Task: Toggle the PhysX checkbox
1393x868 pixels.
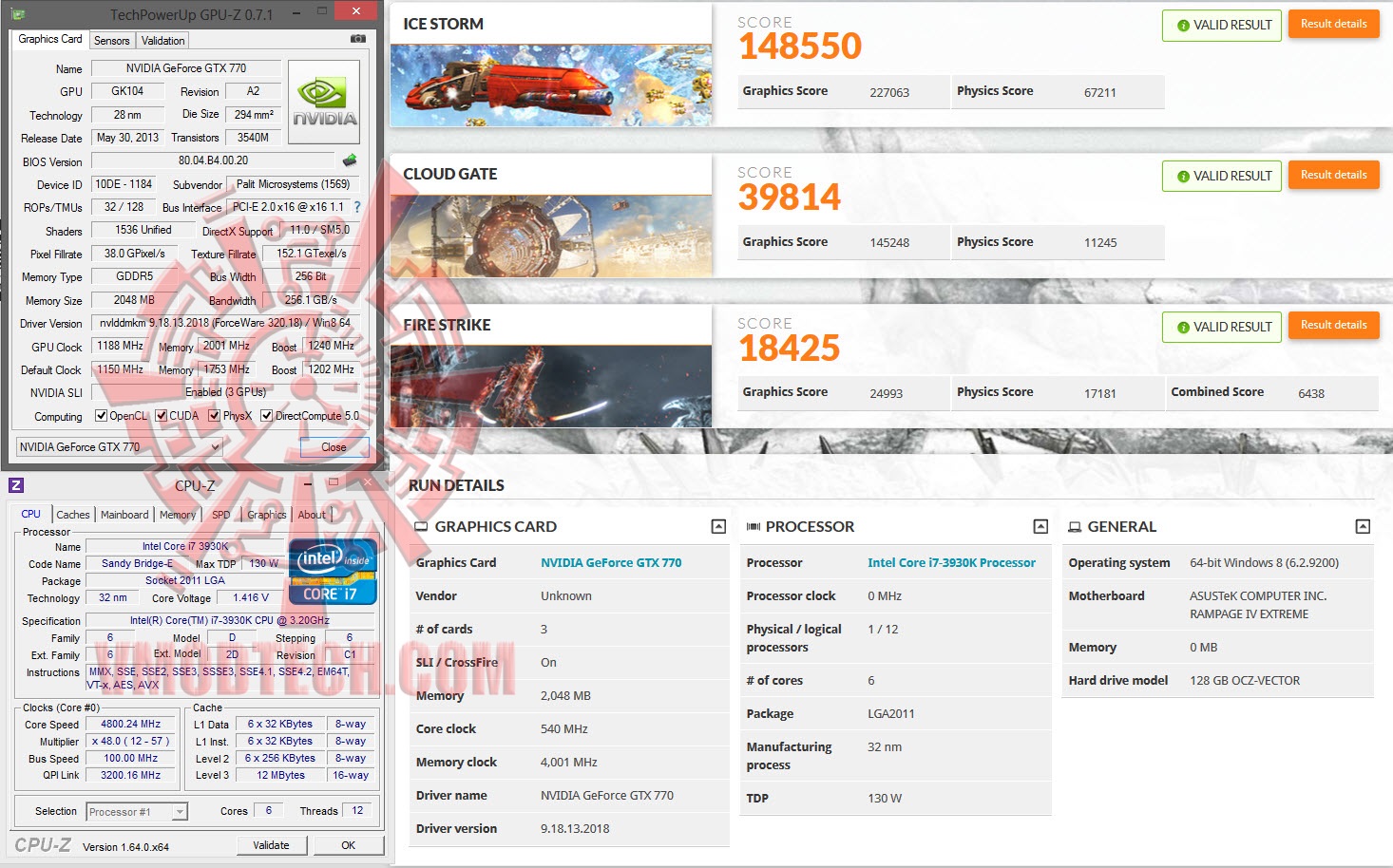Action: tap(215, 416)
